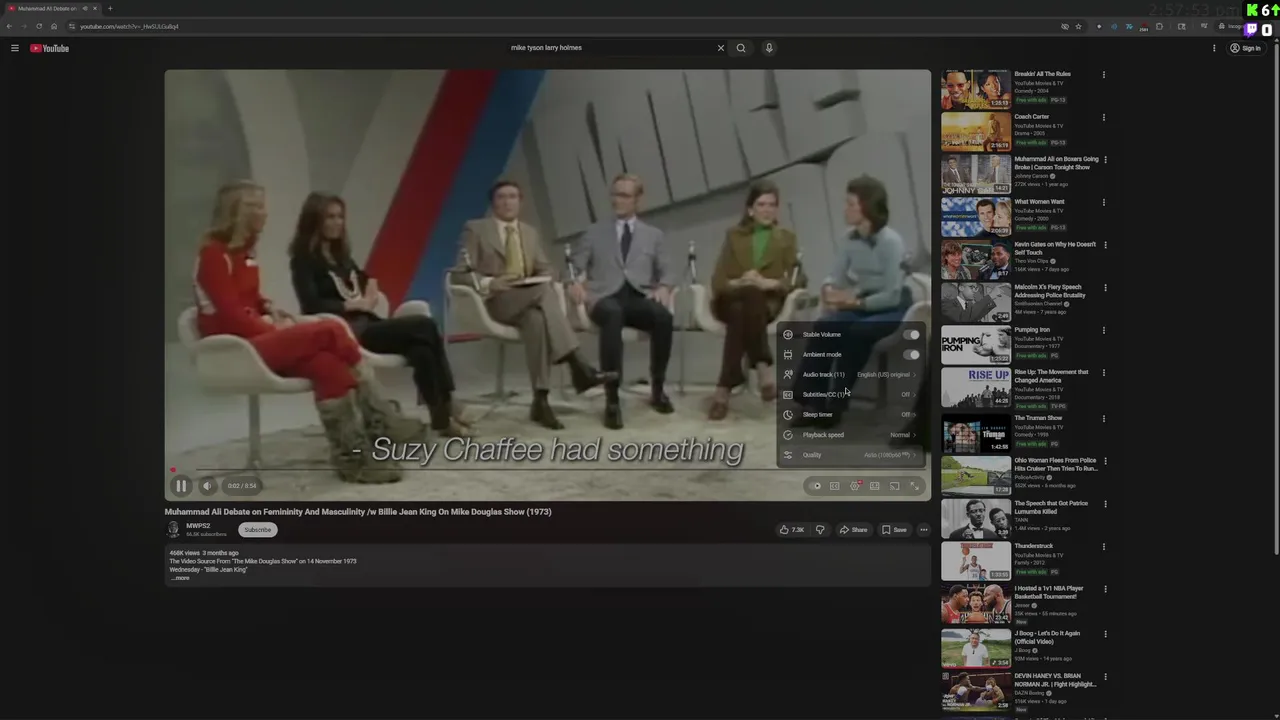The height and width of the screenshot is (720, 1280).
Task: Open the 'Pumping Iron' recommended thumbnail
Action: pyautogui.click(x=976, y=345)
